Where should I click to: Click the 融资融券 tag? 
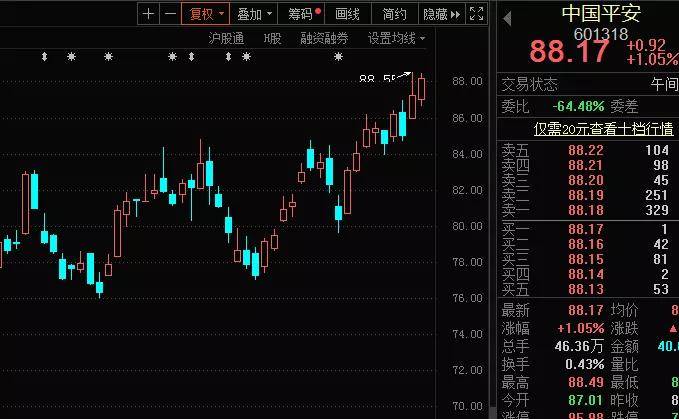coord(324,39)
